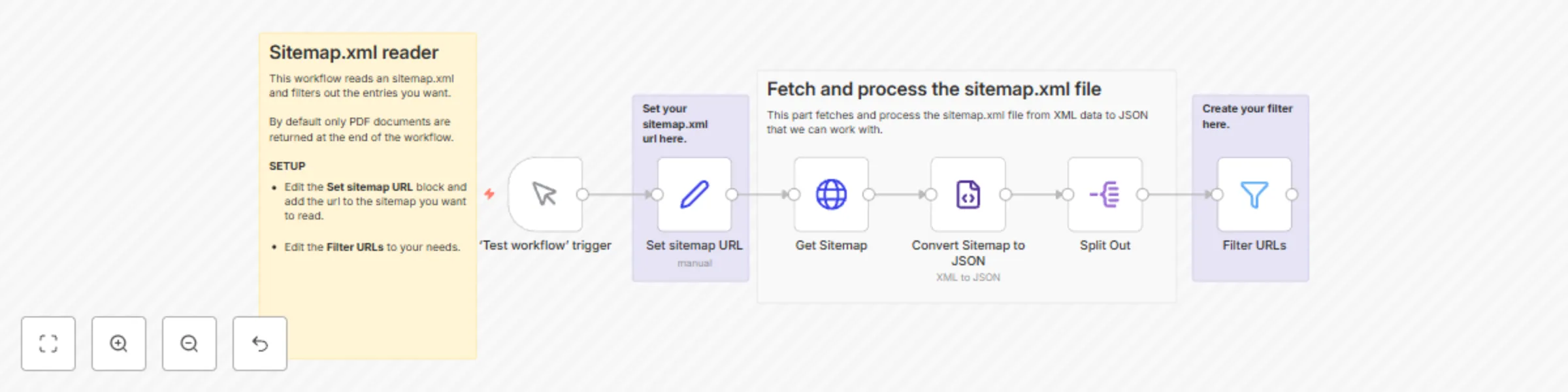Fit the workflow to the viewport
Screen dimensions: 1568x392
[x=48, y=344]
